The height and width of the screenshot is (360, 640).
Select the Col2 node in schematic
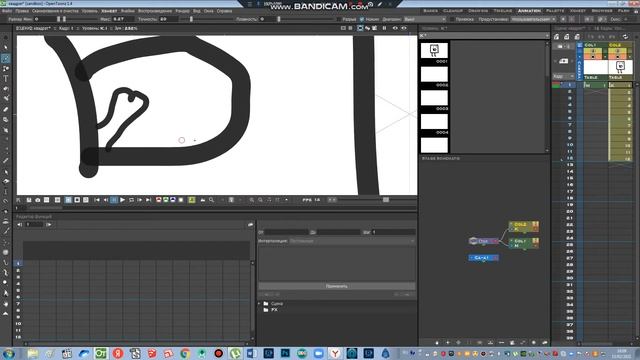click(x=524, y=227)
